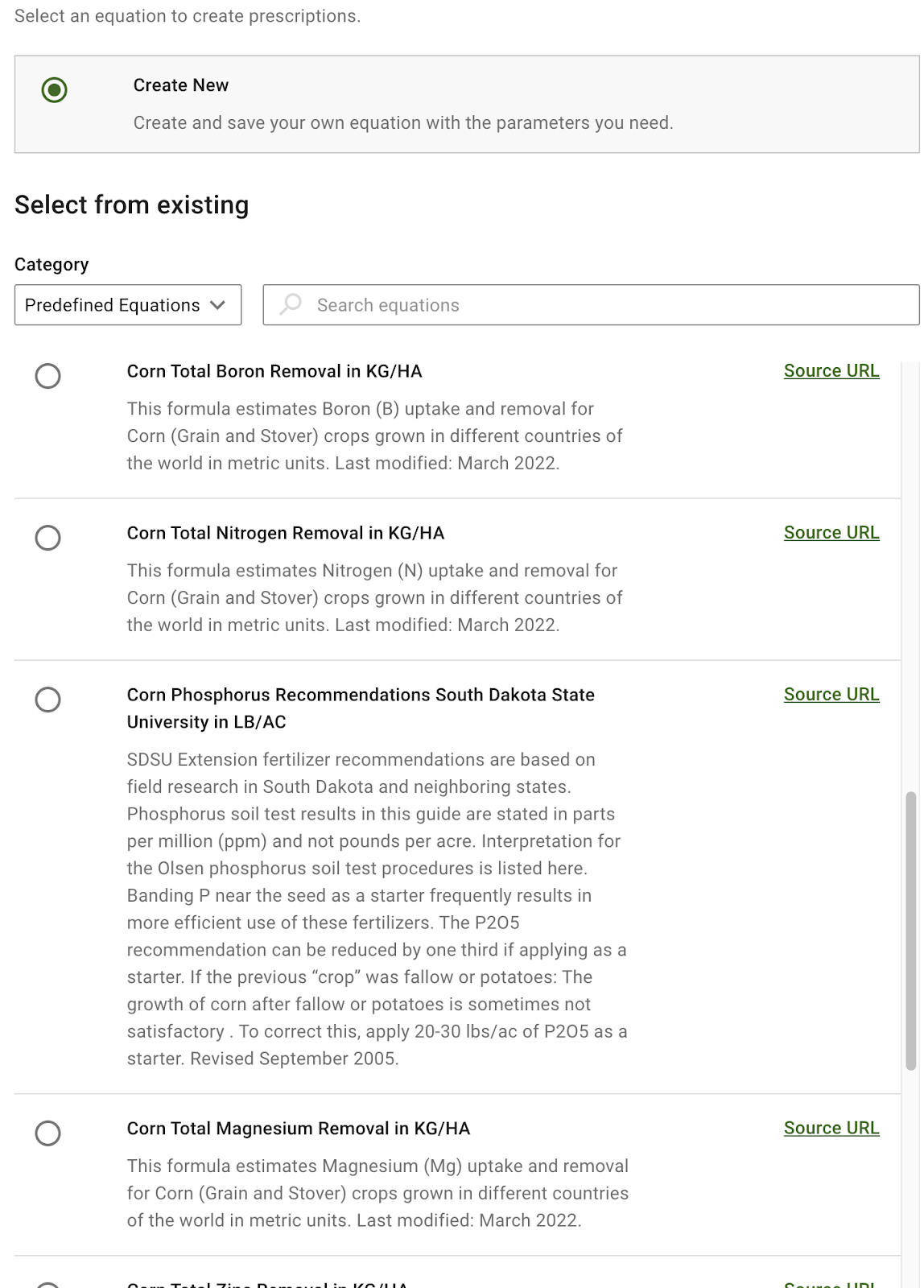Viewport: 924px width, 1288px height.
Task: Open Source URL for Magnesium Removal
Action: pos(831,1129)
